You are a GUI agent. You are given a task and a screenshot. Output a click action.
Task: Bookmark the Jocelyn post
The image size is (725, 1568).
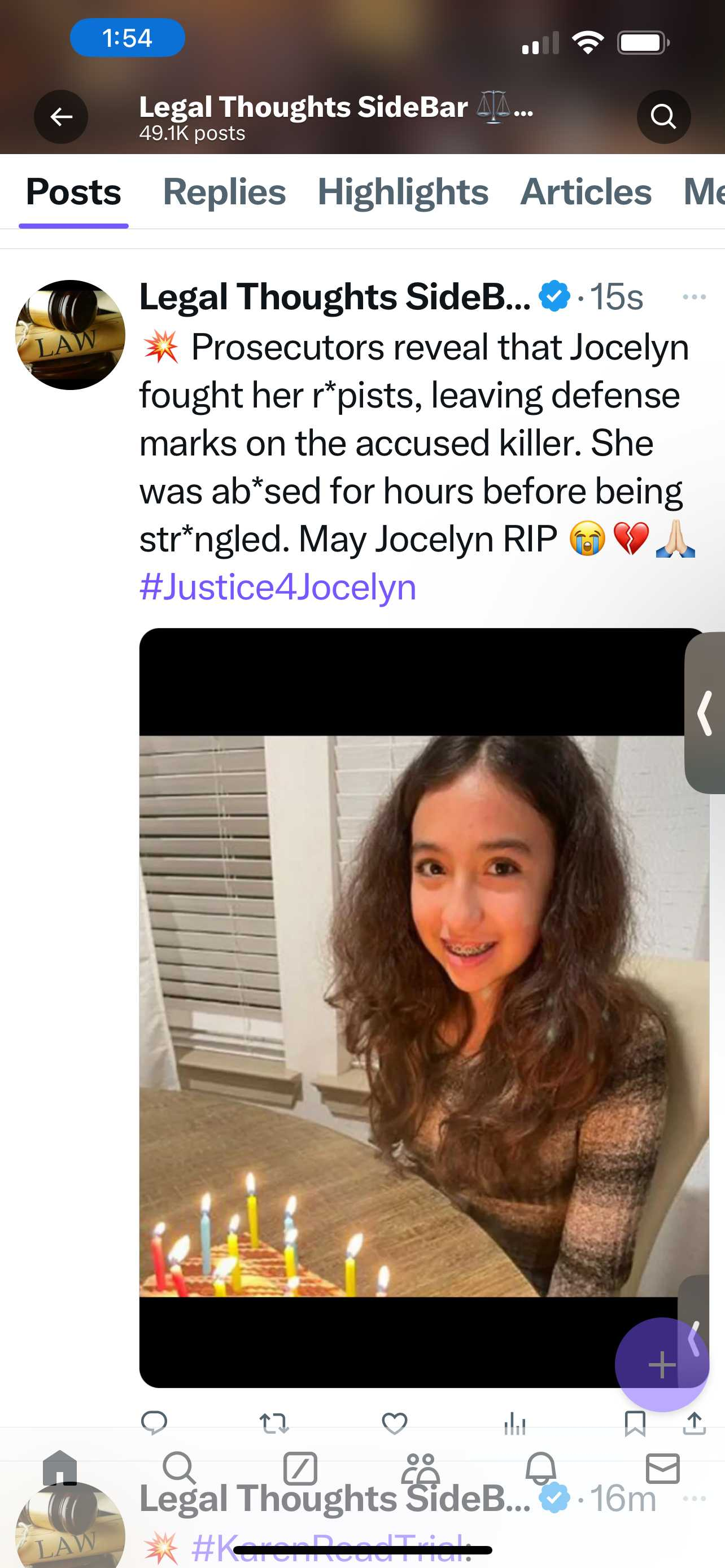[635, 1423]
